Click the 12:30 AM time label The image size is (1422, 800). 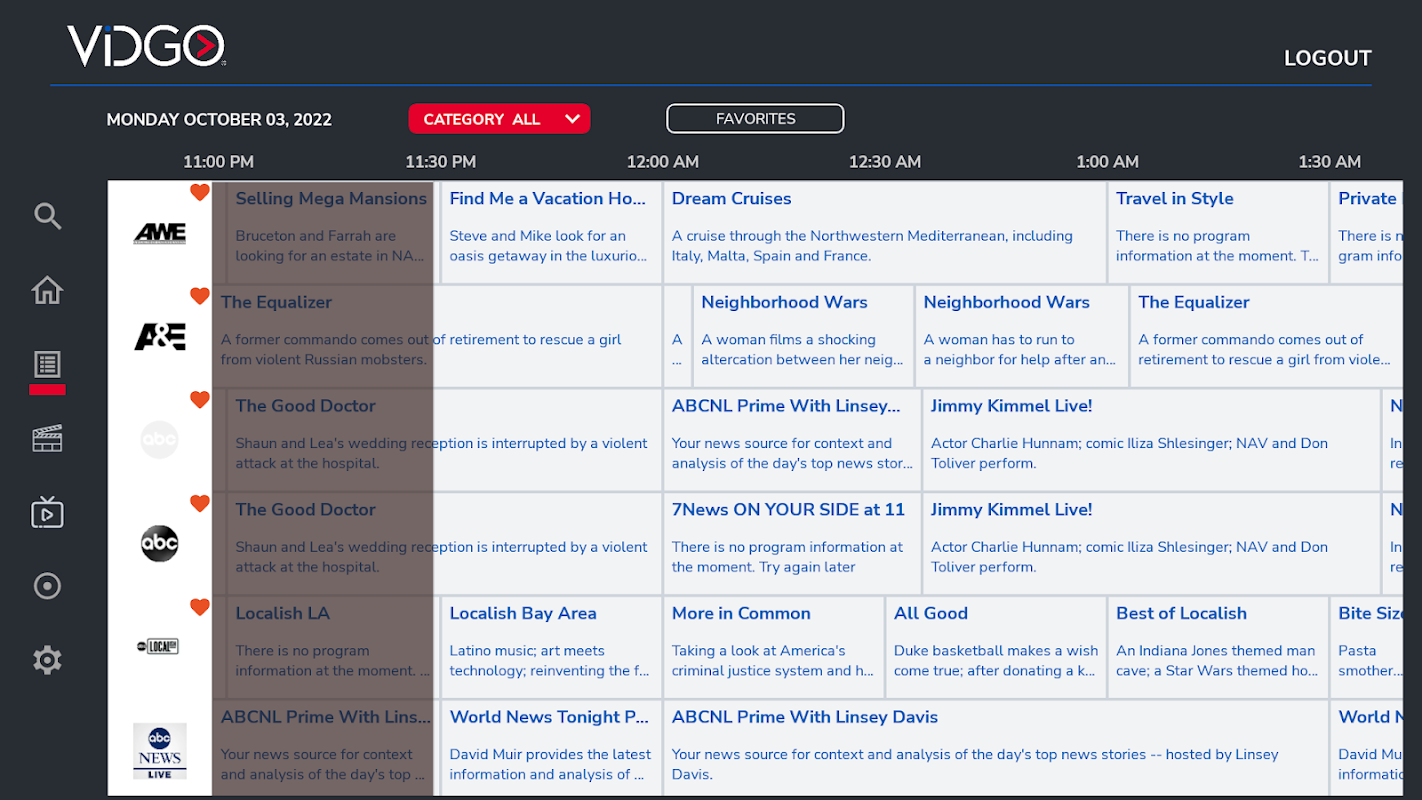[x=885, y=162]
